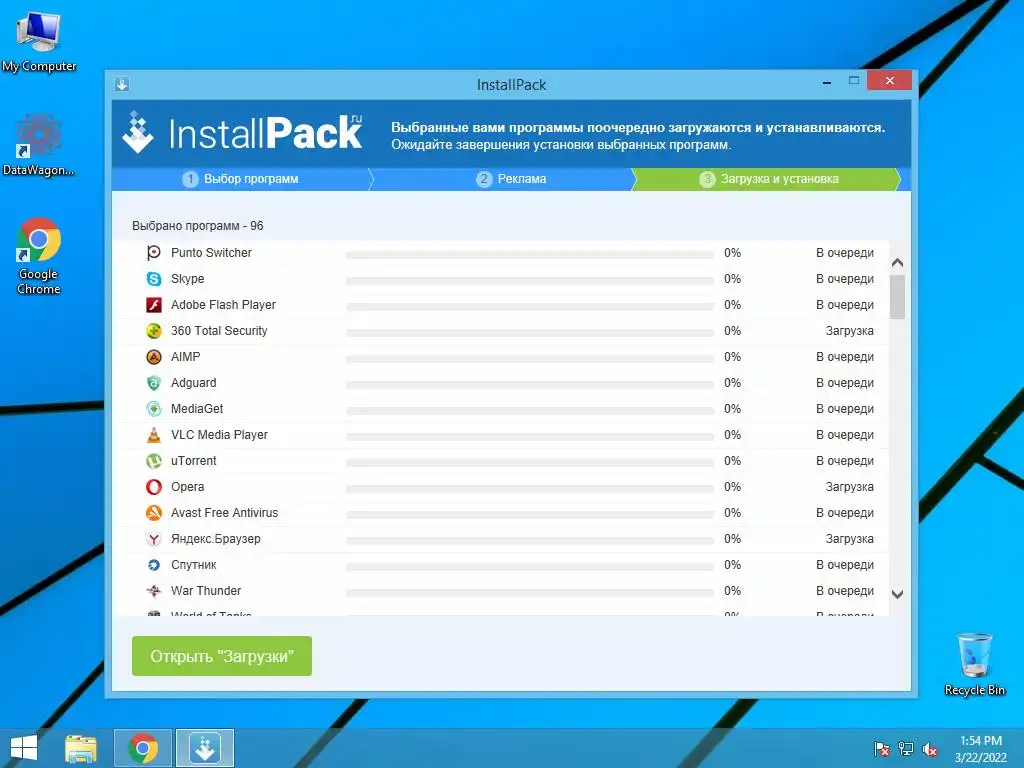1024x768 pixels.
Task: Click the InstallPack.ru logo in header
Action: (242, 133)
